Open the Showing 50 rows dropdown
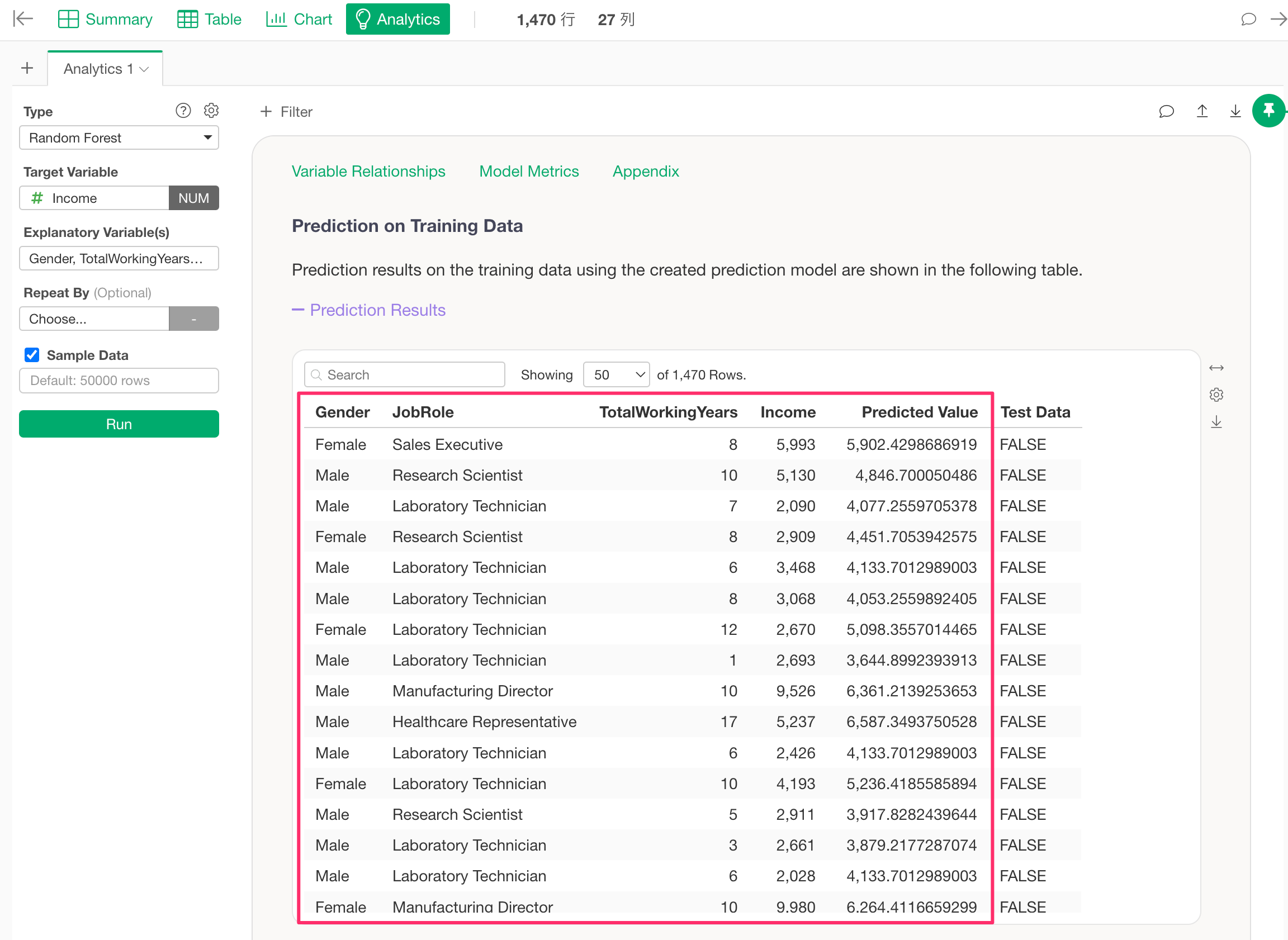The image size is (1288, 940). click(x=616, y=375)
